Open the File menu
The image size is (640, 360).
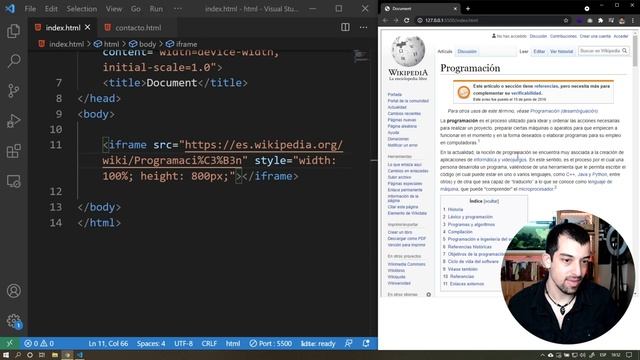[x=30, y=9]
